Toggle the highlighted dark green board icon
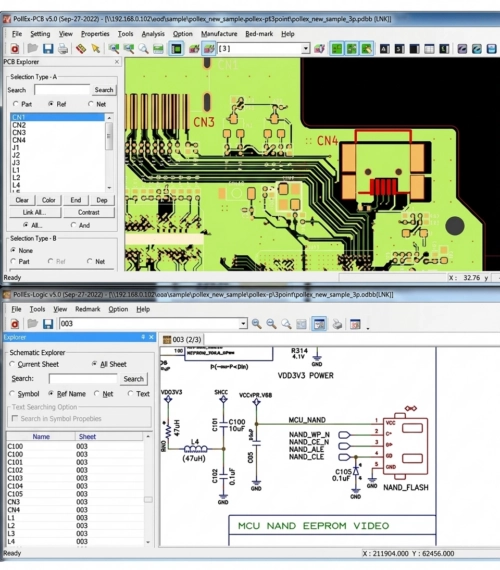This screenshot has height=570, width=500. point(176,48)
